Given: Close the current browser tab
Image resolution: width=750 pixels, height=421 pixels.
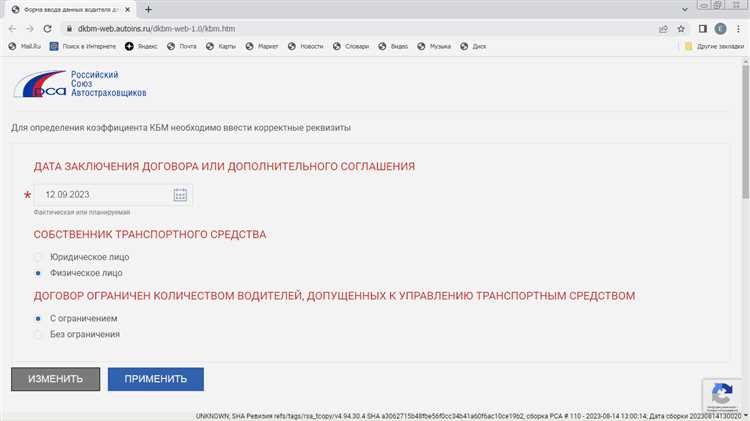Looking at the screenshot, I should [128, 9].
